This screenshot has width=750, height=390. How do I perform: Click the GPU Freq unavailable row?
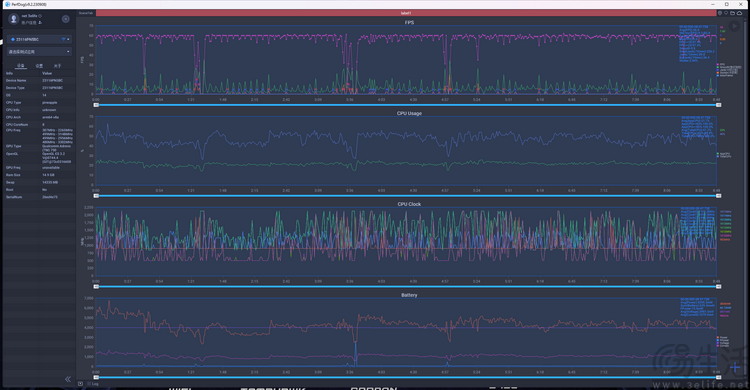click(39, 168)
